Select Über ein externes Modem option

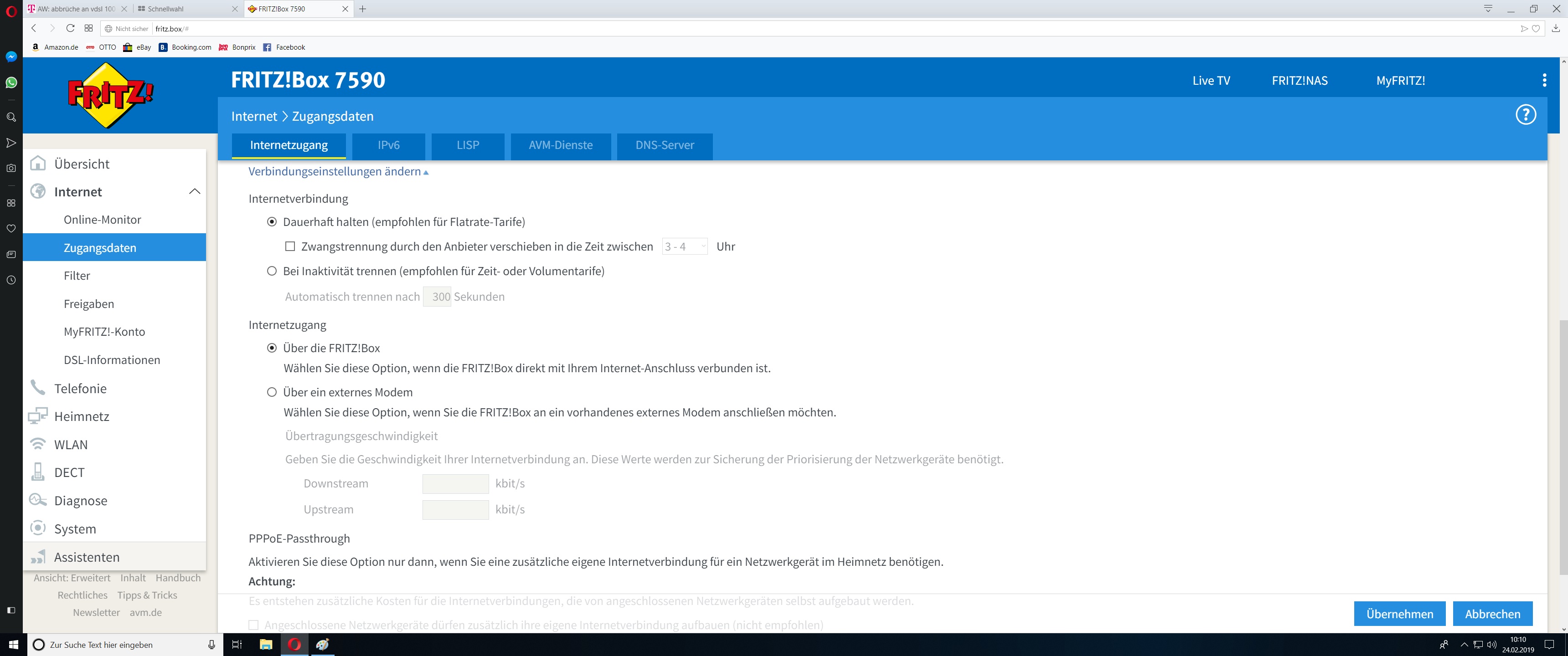pos(272,392)
